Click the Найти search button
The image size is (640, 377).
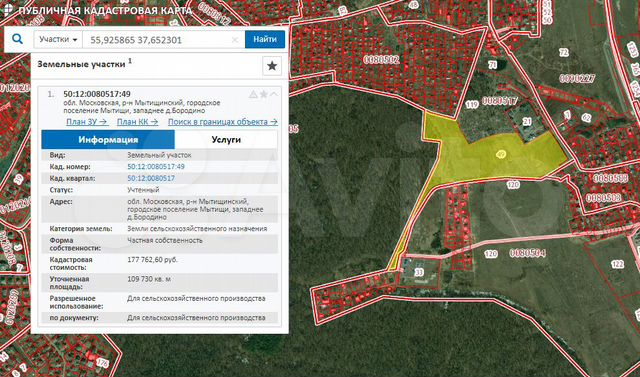point(265,40)
